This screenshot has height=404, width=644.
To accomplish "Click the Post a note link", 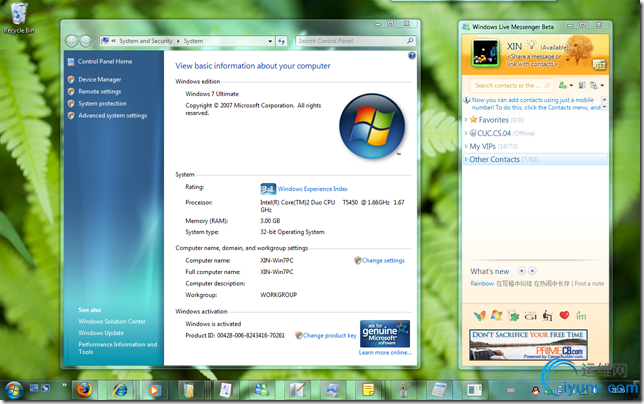I will pyautogui.click(x=589, y=283).
